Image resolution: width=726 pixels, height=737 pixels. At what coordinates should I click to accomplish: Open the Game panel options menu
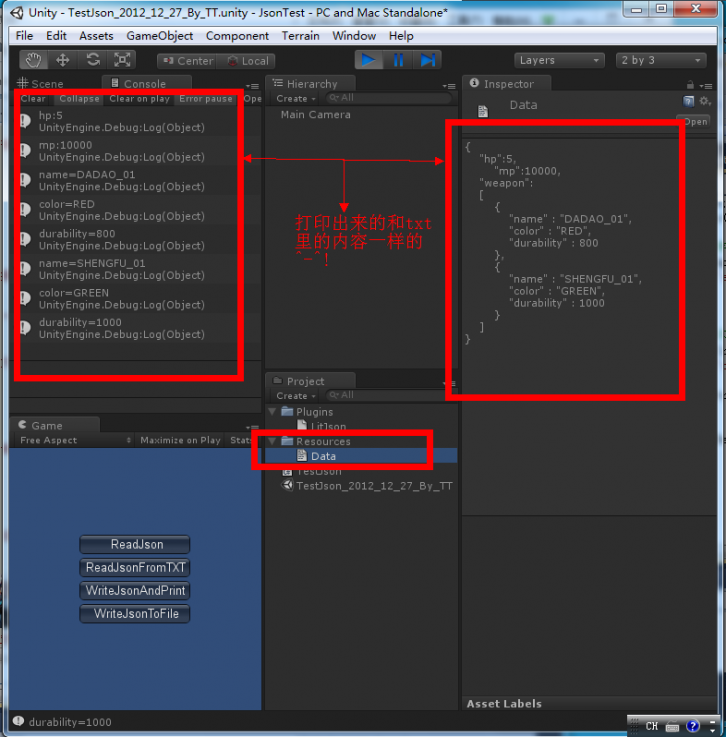[x=252, y=427]
